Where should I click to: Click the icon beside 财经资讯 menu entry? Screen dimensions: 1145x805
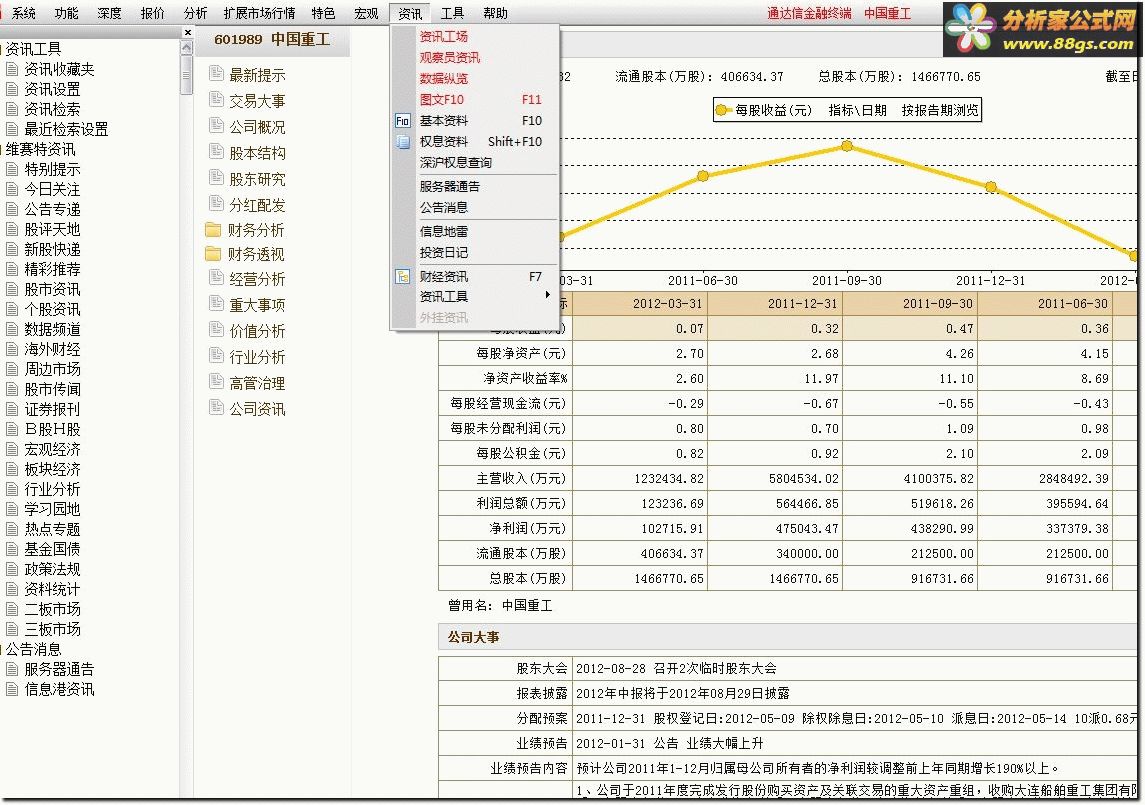point(402,277)
